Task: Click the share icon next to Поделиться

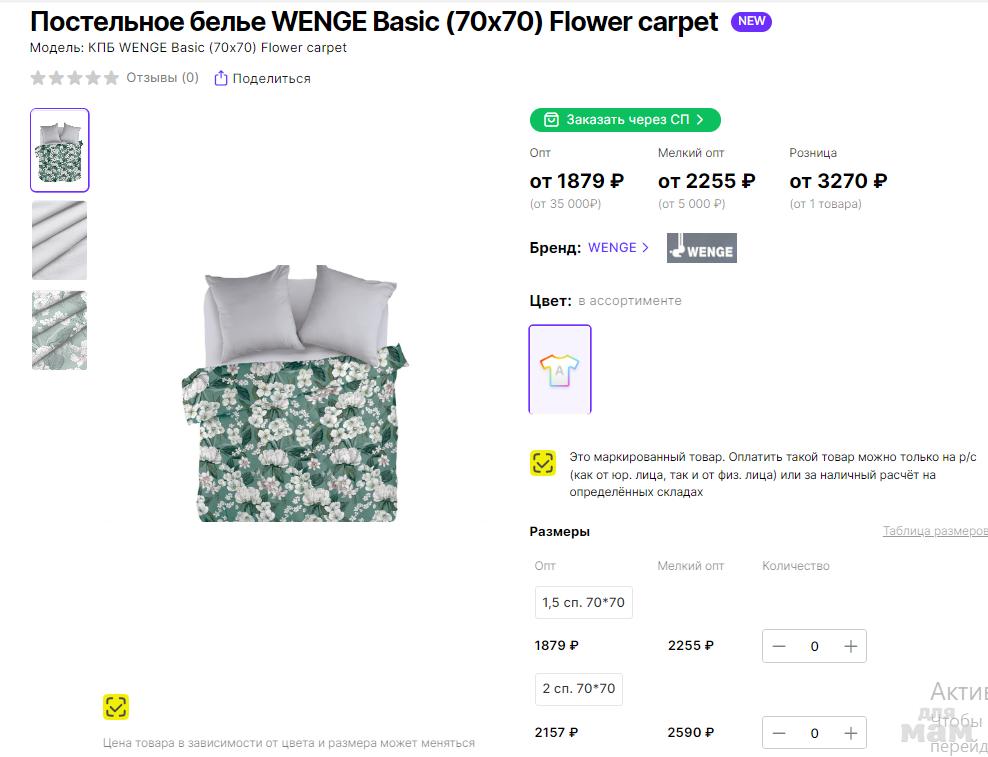Action: click(x=221, y=78)
